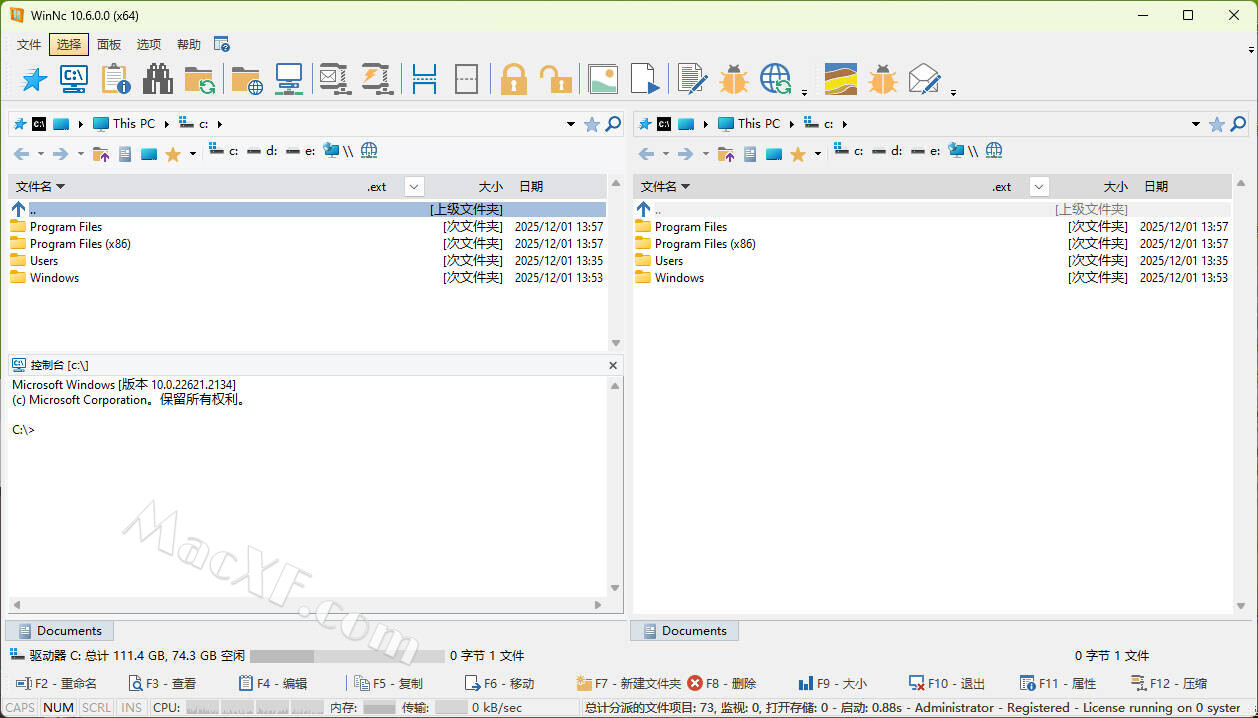Viewport: 1258px width, 718px height.
Task: Click the network computer connection toolbar icon
Action: 289,80
